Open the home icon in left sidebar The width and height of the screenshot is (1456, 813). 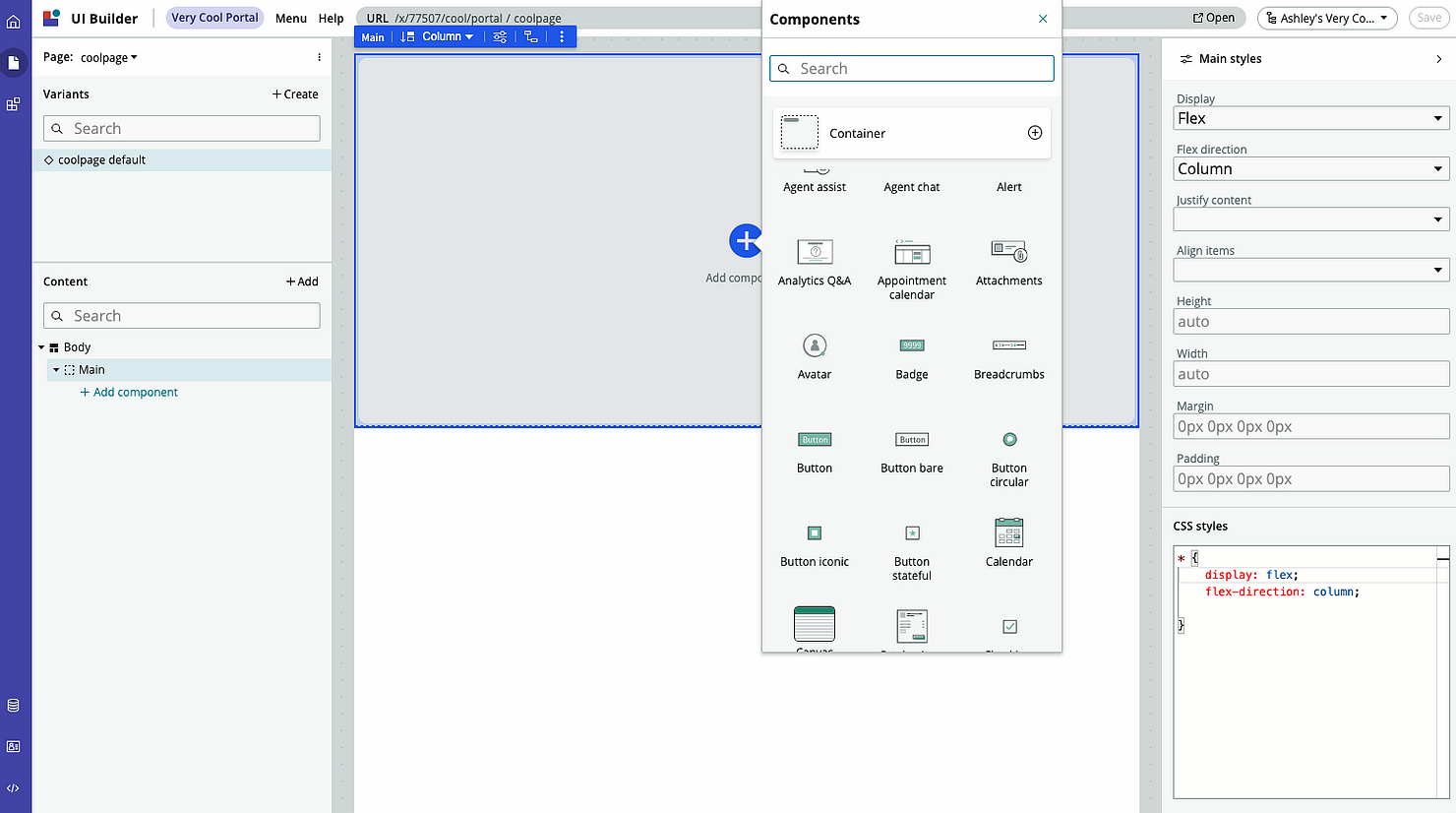[x=14, y=22]
